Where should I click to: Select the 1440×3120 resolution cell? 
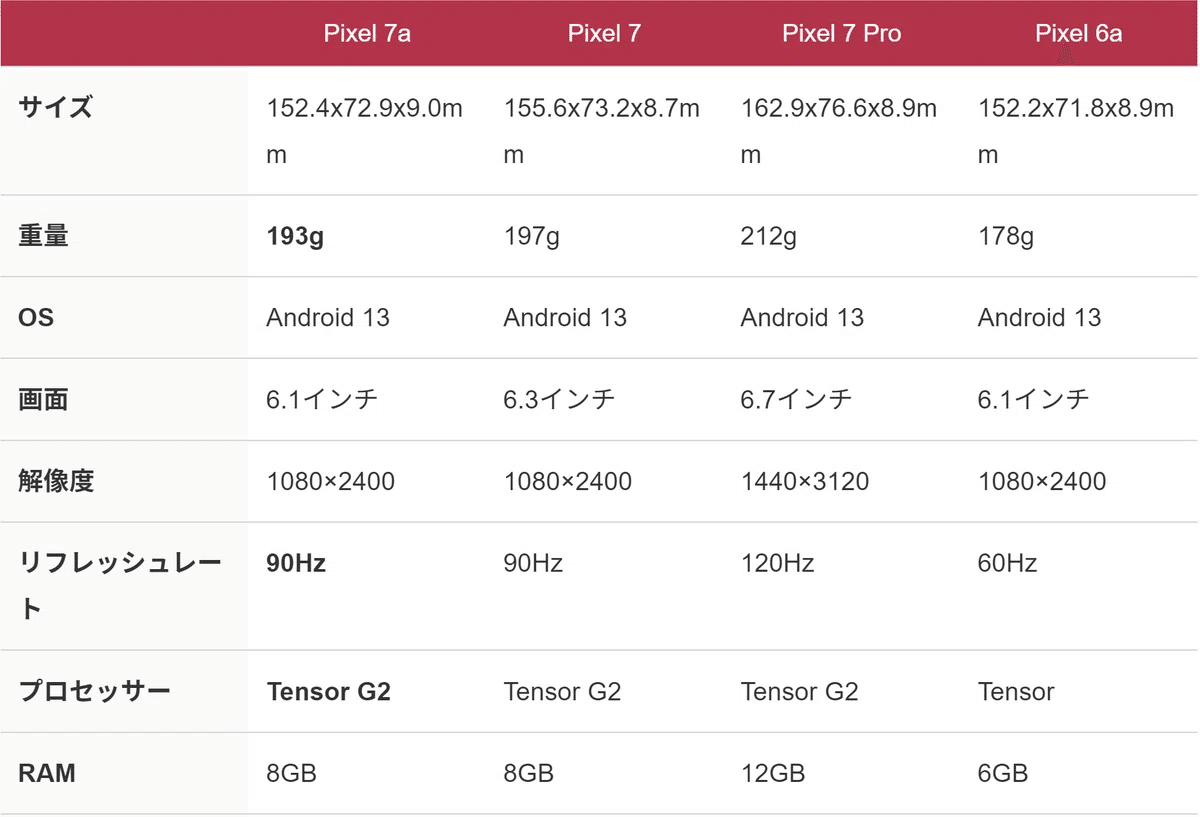(805, 482)
